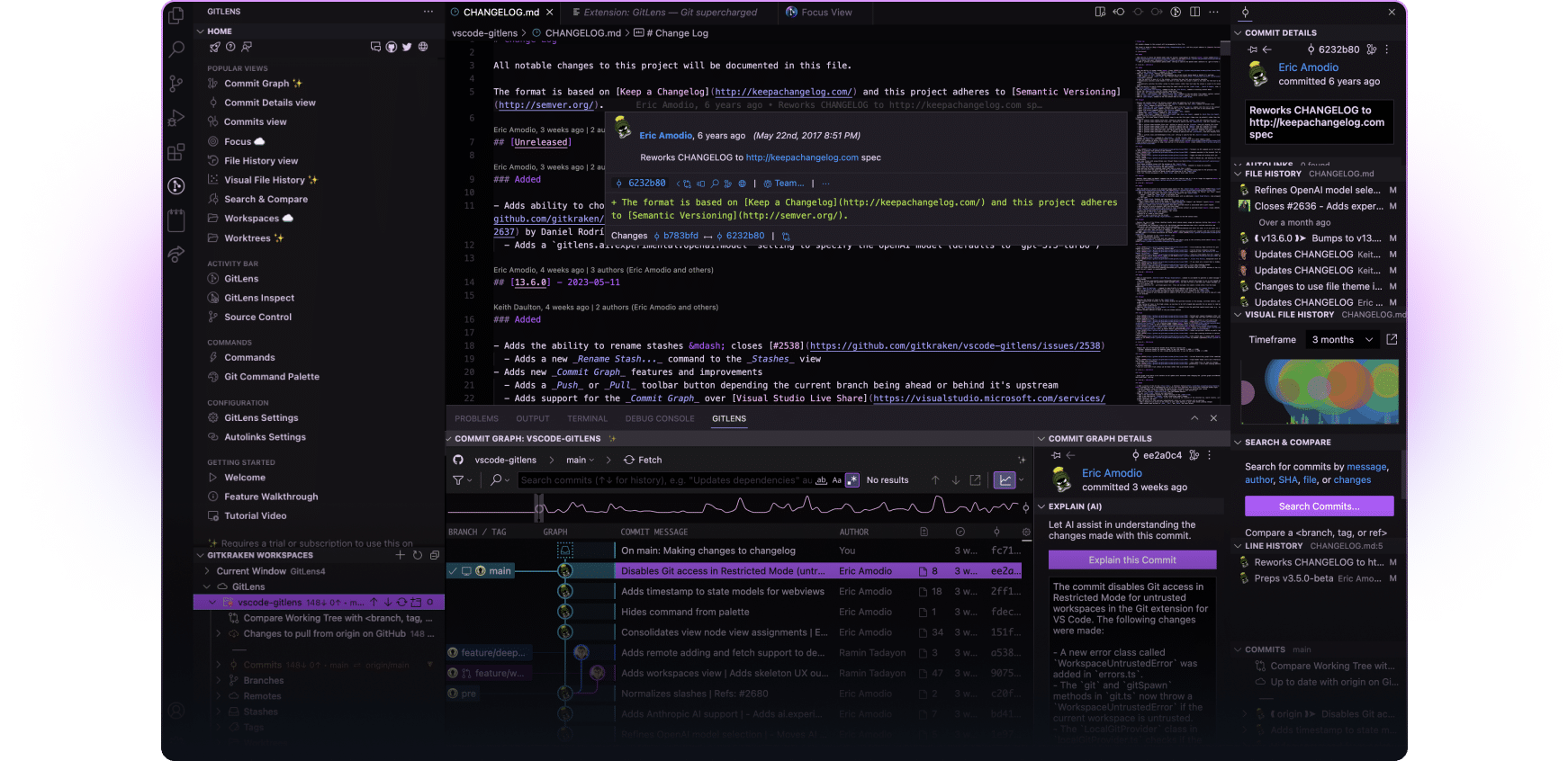Open the Search view in activity bar
1568x761 pixels.
tap(176, 49)
